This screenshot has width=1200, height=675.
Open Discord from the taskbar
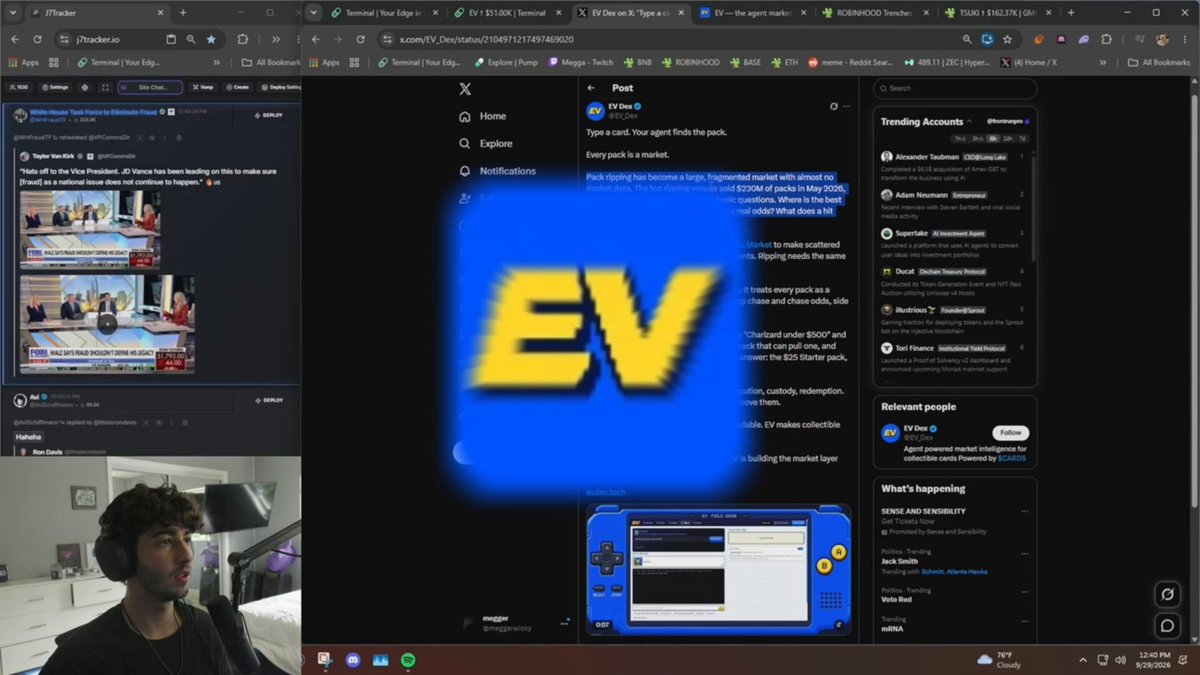coord(352,660)
